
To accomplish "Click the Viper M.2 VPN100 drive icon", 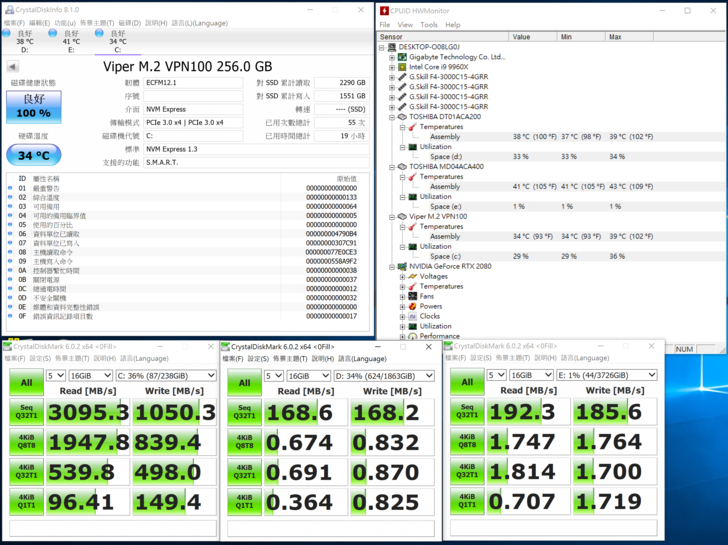I will pos(403,217).
